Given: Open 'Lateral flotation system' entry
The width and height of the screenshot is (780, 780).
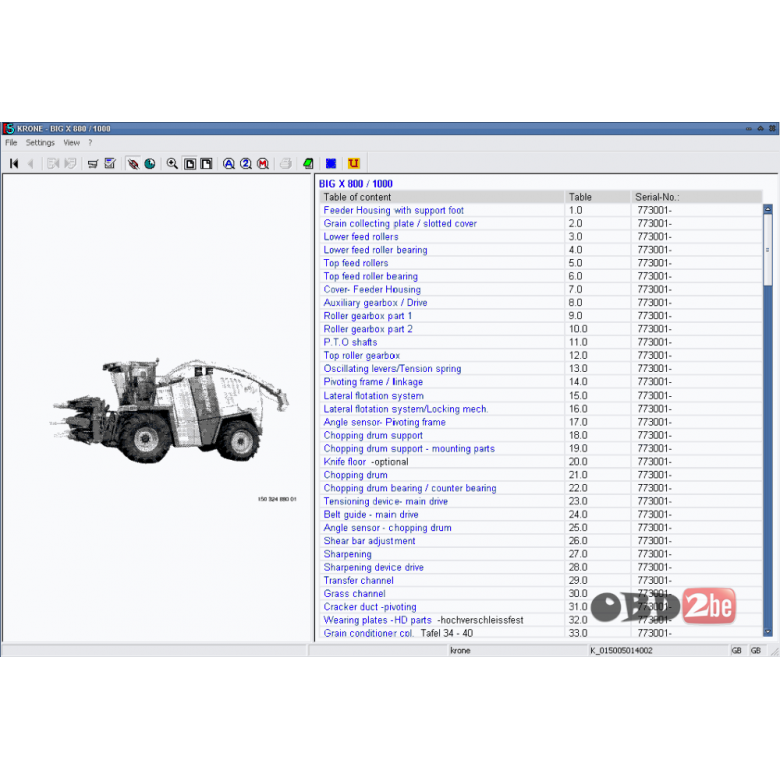Looking at the screenshot, I should (x=374, y=395).
